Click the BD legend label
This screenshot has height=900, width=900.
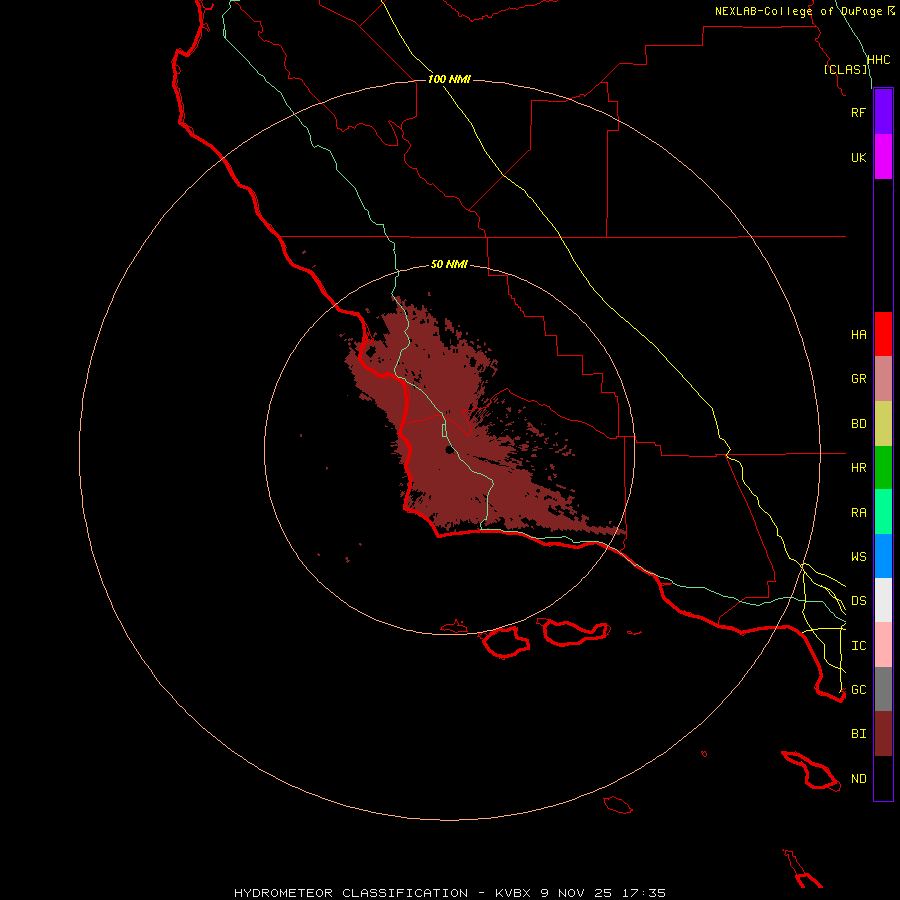coord(858,424)
